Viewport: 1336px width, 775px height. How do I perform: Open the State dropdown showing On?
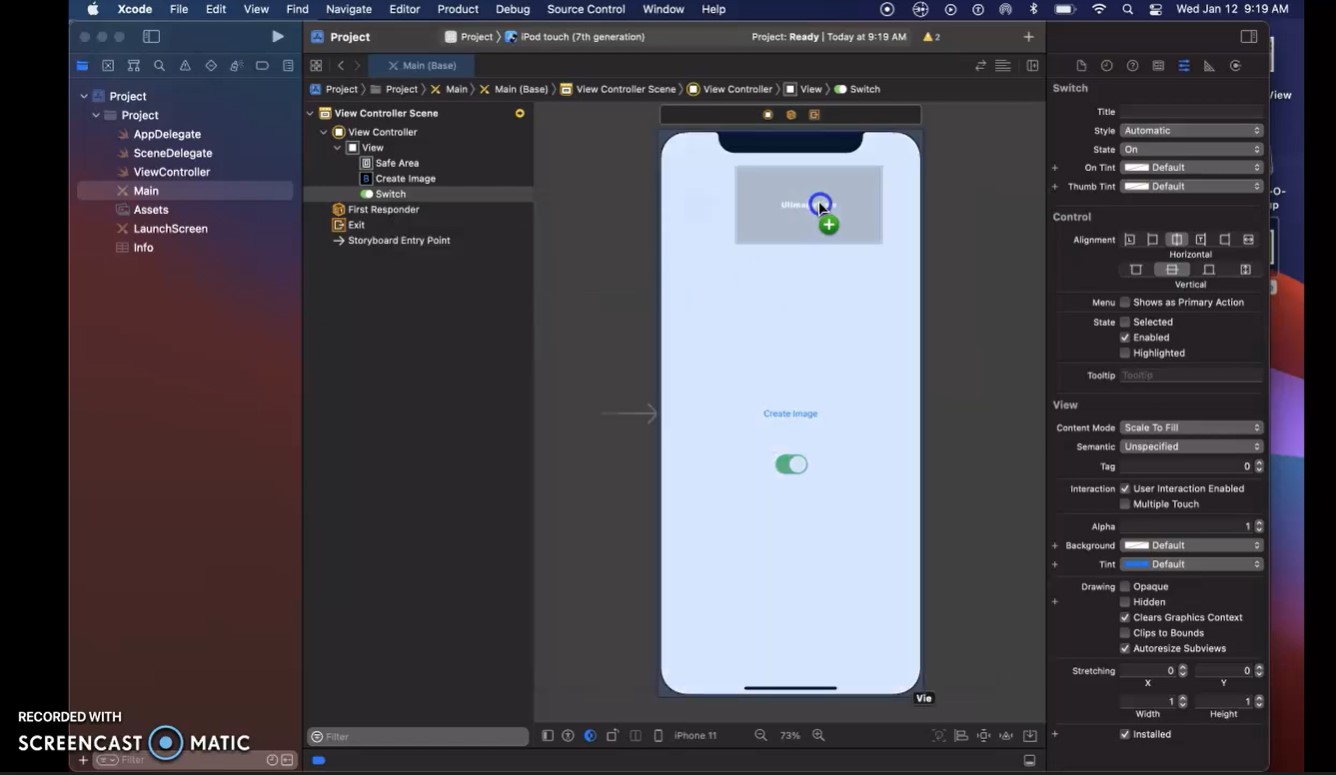(x=1191, y=149)
